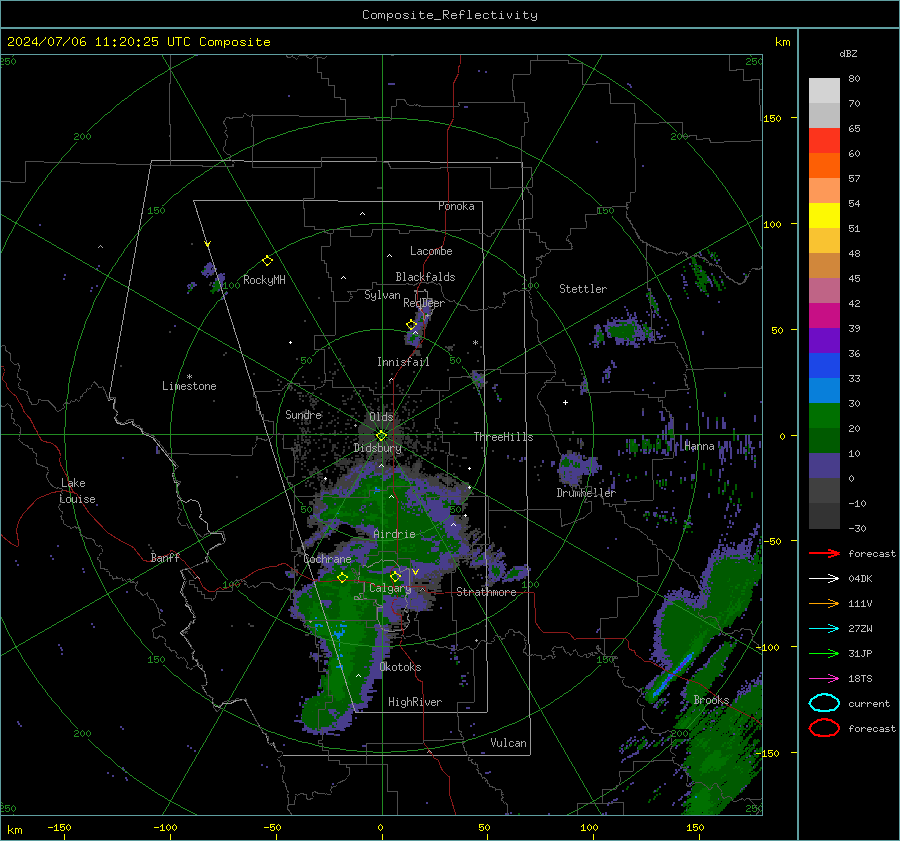Click the Composite_Reflectivity title
The image size is (900, 841).
[450, 15]
